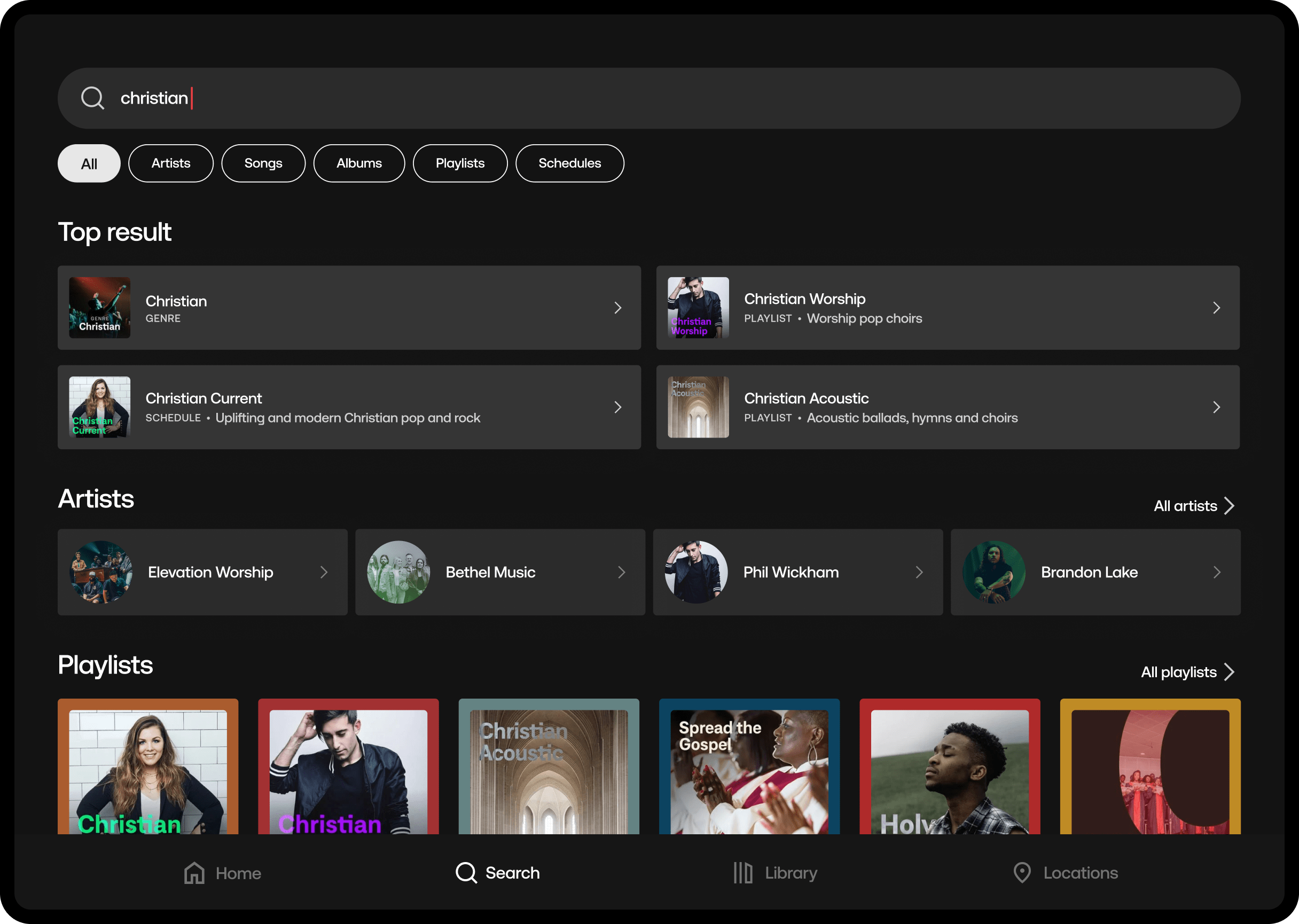
Task: Open Elevation Worship artist avatar
Action: [101, 572]
